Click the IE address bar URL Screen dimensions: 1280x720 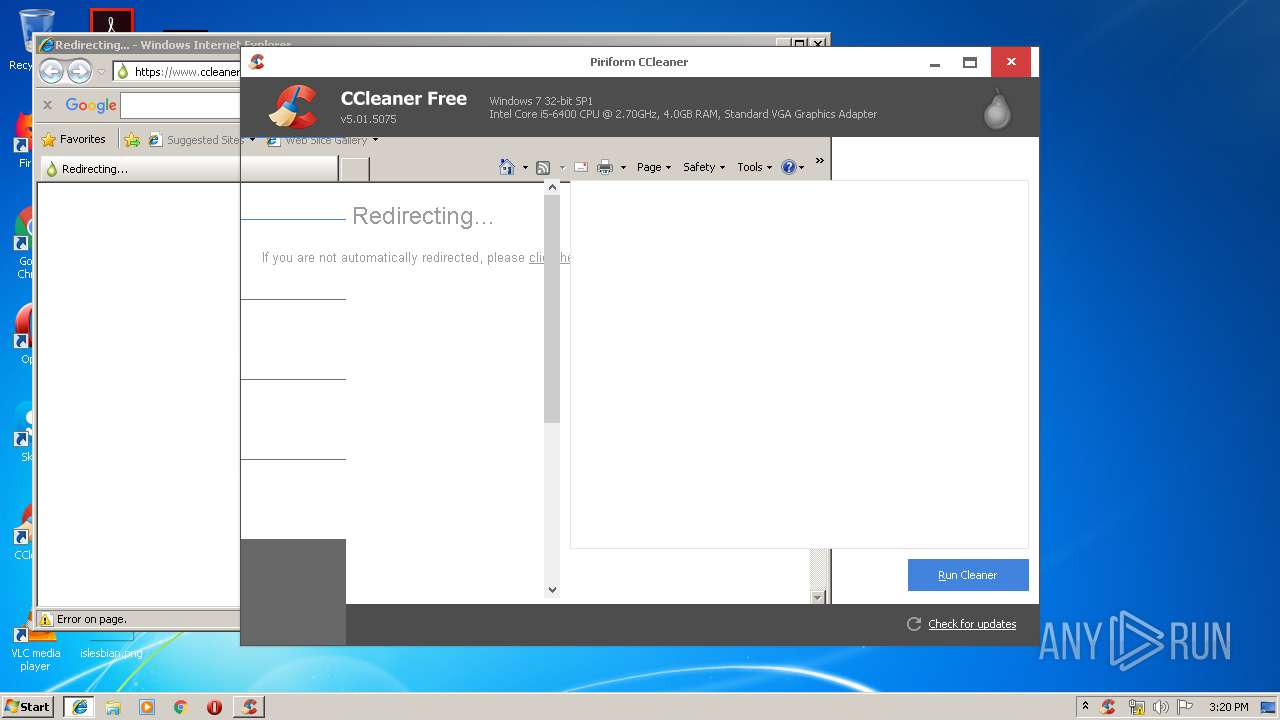point(187,72)
